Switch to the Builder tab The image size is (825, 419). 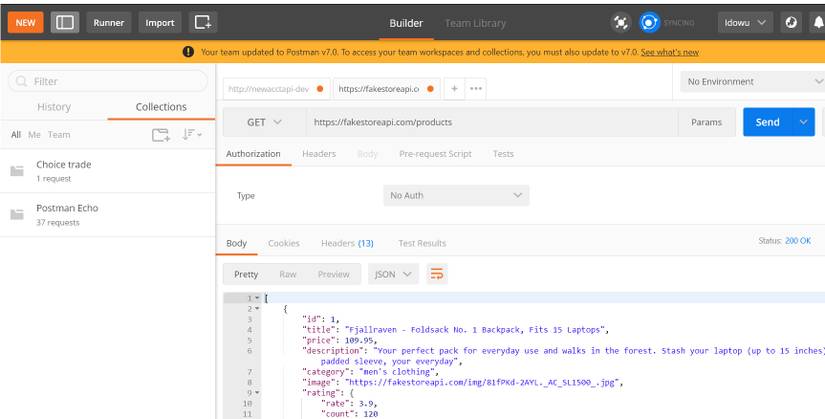click(406, 23)
